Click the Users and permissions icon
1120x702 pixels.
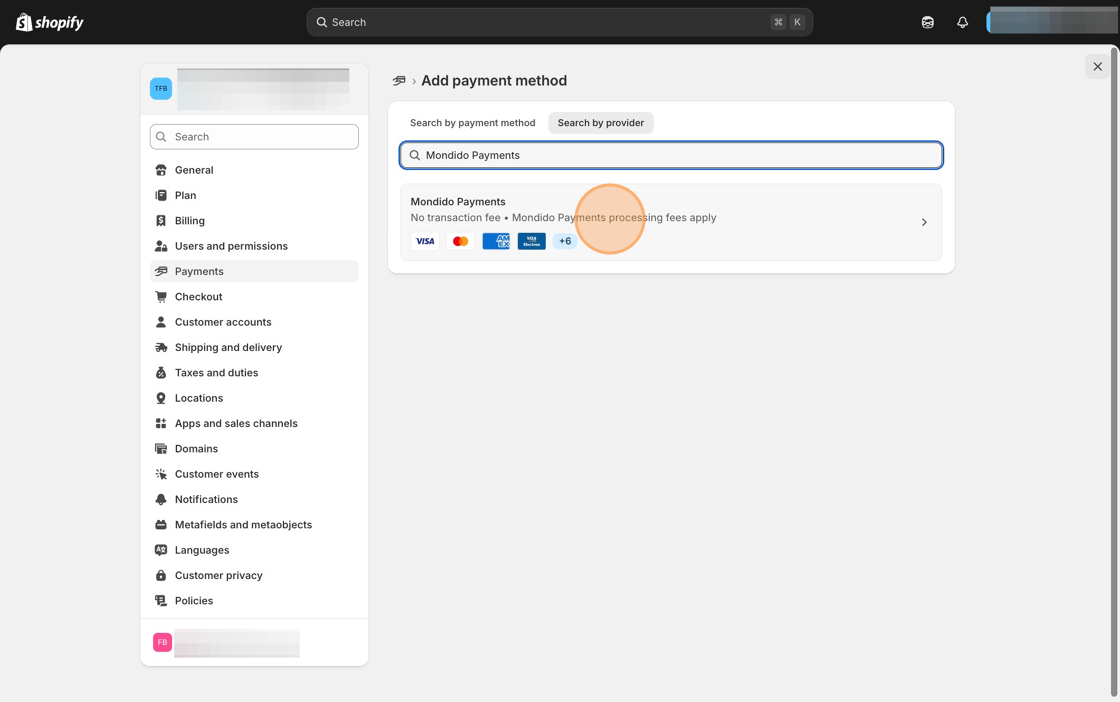tap(161, 246)
